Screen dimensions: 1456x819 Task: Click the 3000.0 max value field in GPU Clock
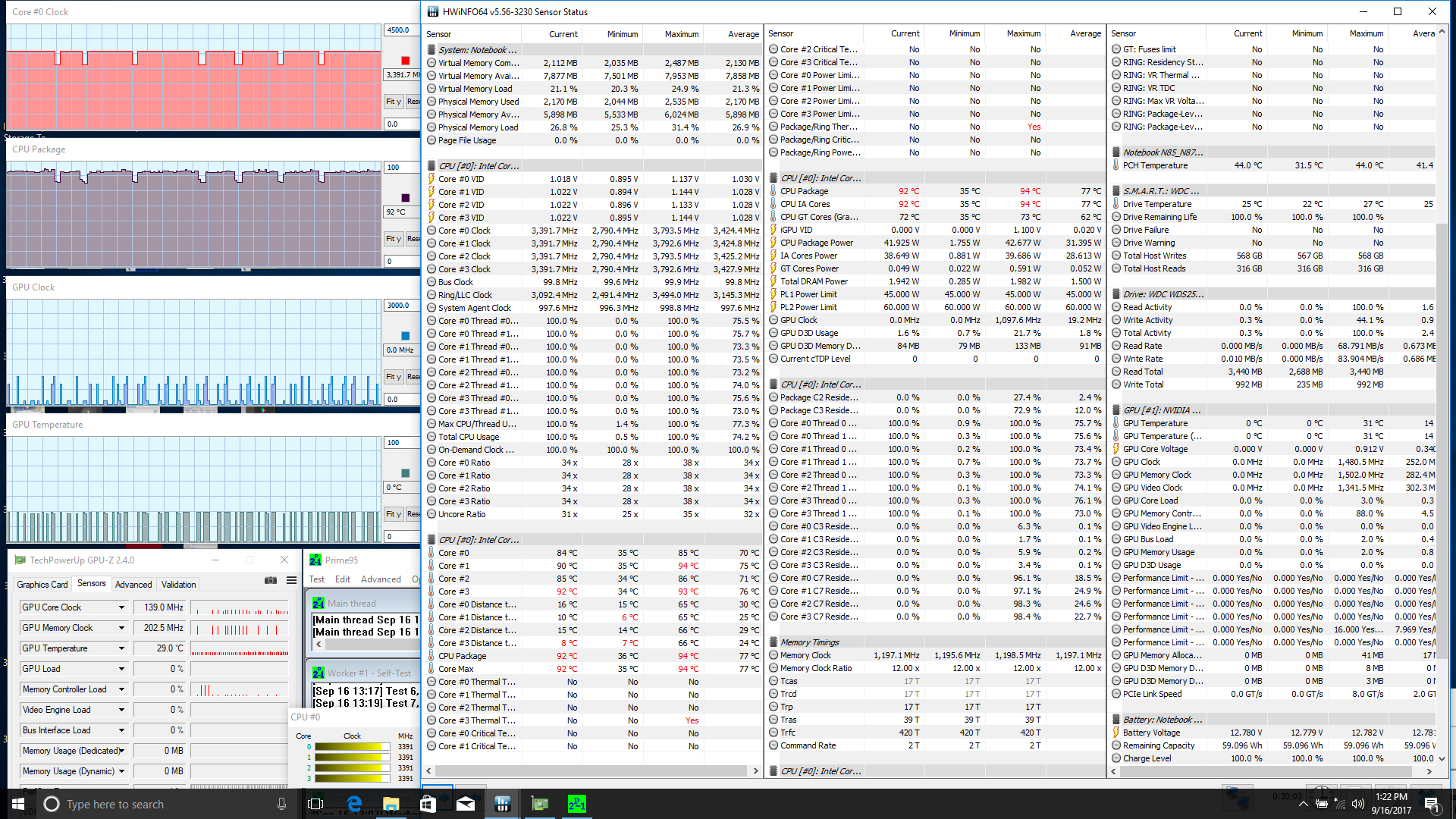pos(402,306)
